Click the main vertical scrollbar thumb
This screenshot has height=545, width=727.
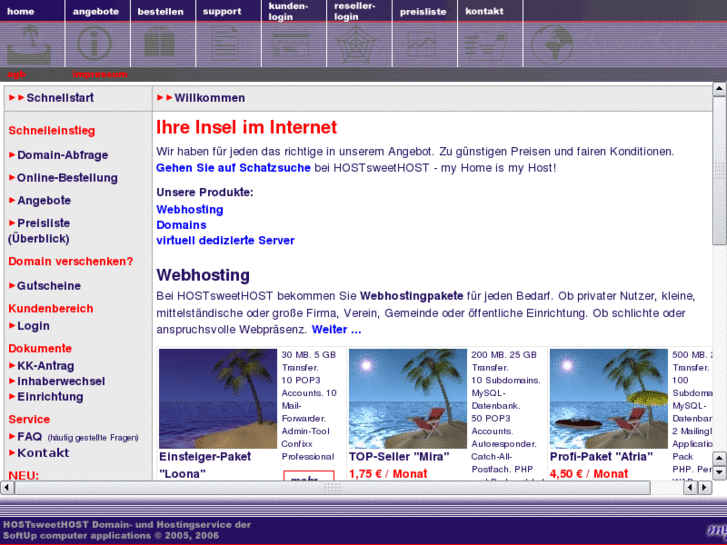[719, 170]
